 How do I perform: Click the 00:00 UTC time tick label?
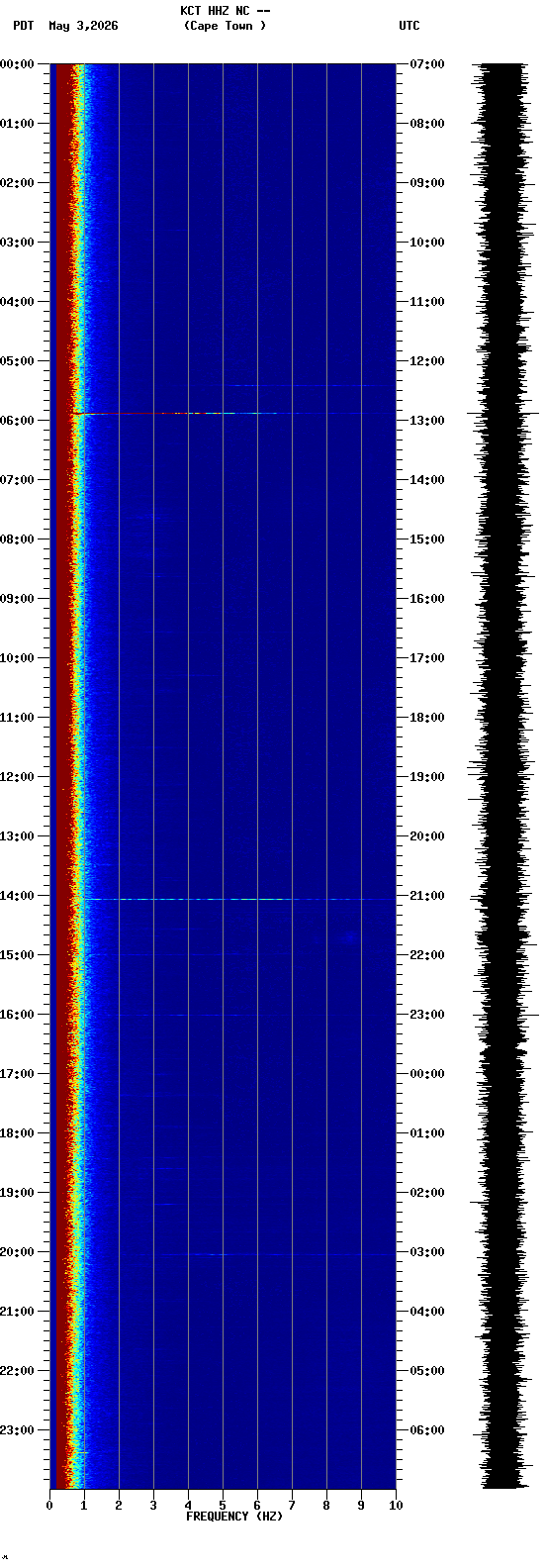tap(427, 1074)
